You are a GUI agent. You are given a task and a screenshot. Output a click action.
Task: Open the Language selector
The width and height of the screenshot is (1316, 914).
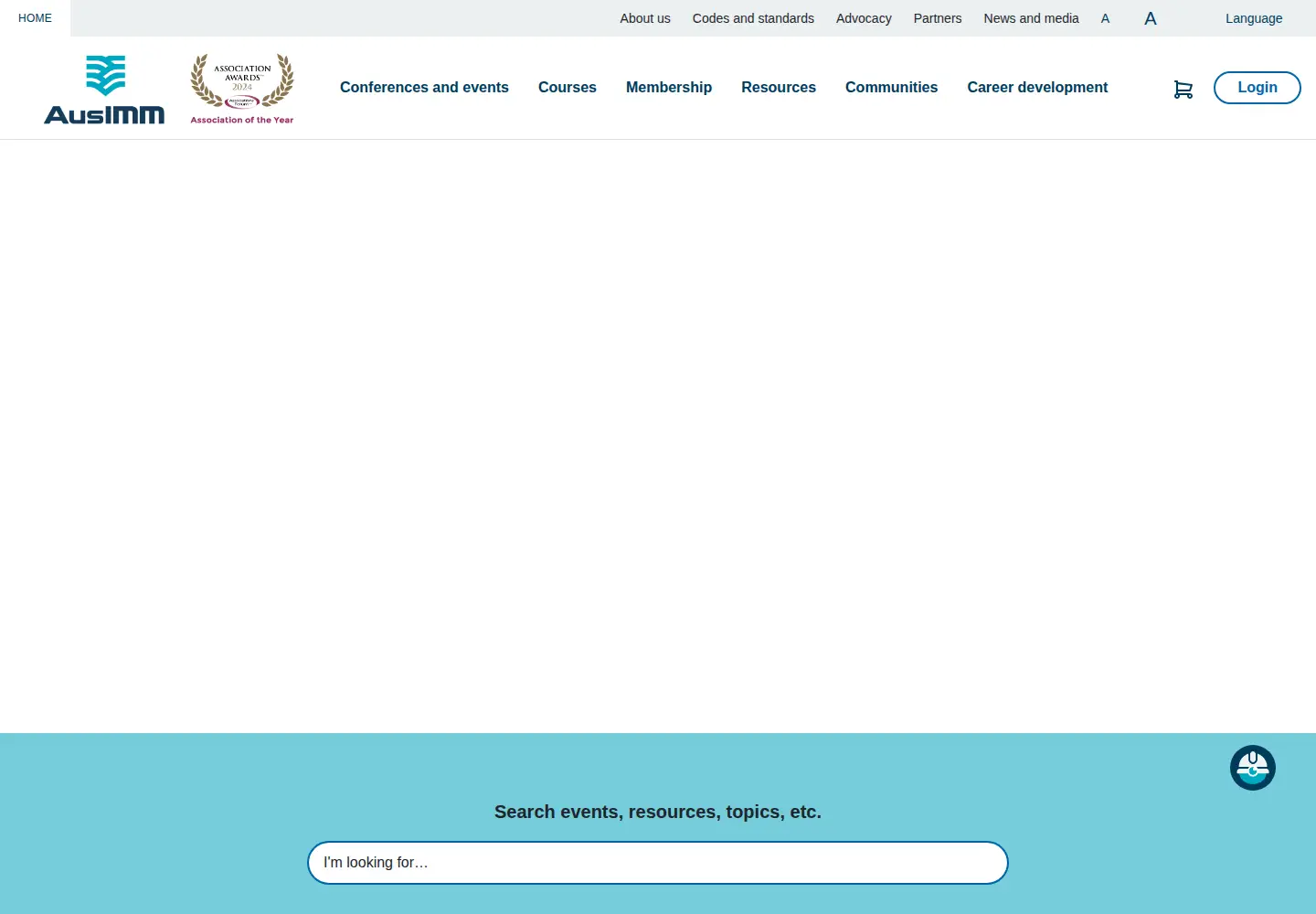click(x=1254, y=18)
